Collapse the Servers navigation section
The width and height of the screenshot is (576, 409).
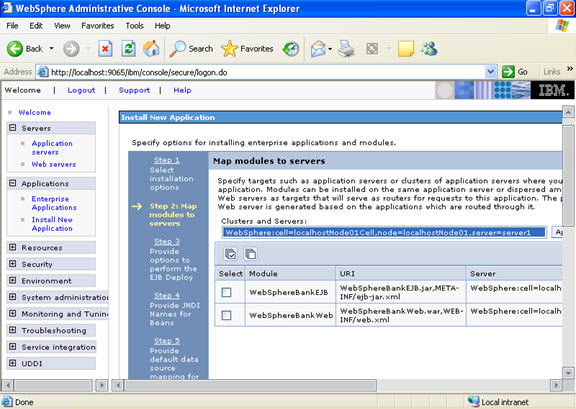pos(12,128)
